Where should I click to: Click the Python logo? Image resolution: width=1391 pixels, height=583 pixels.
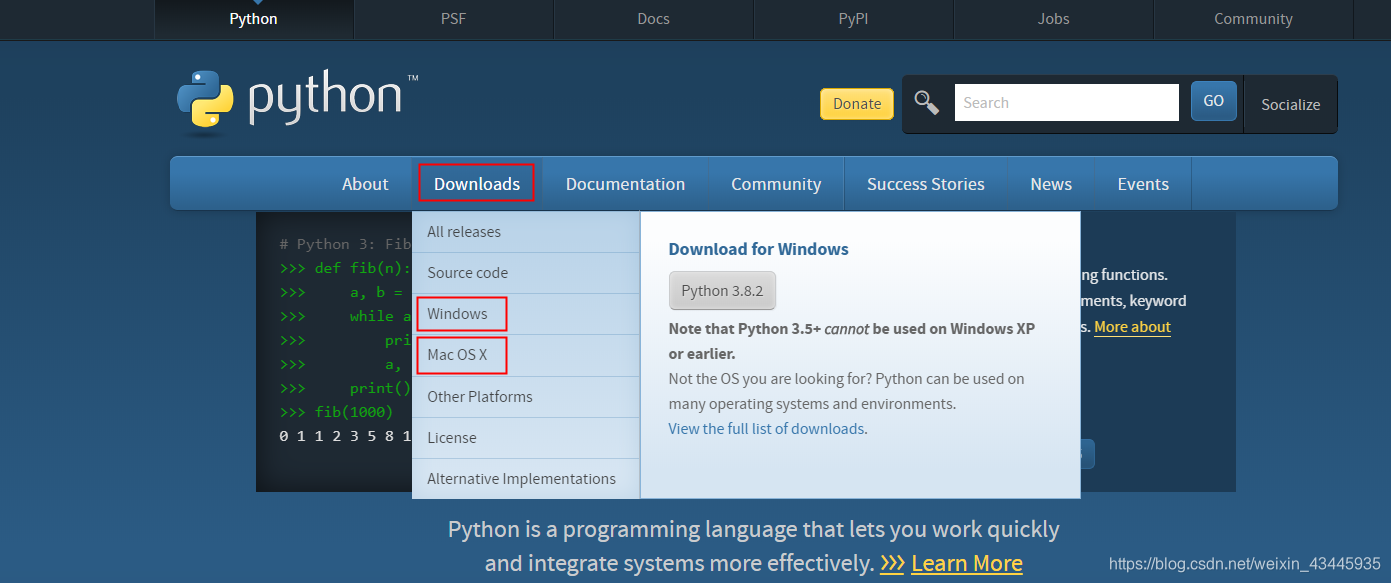click(x=297, y=101)
